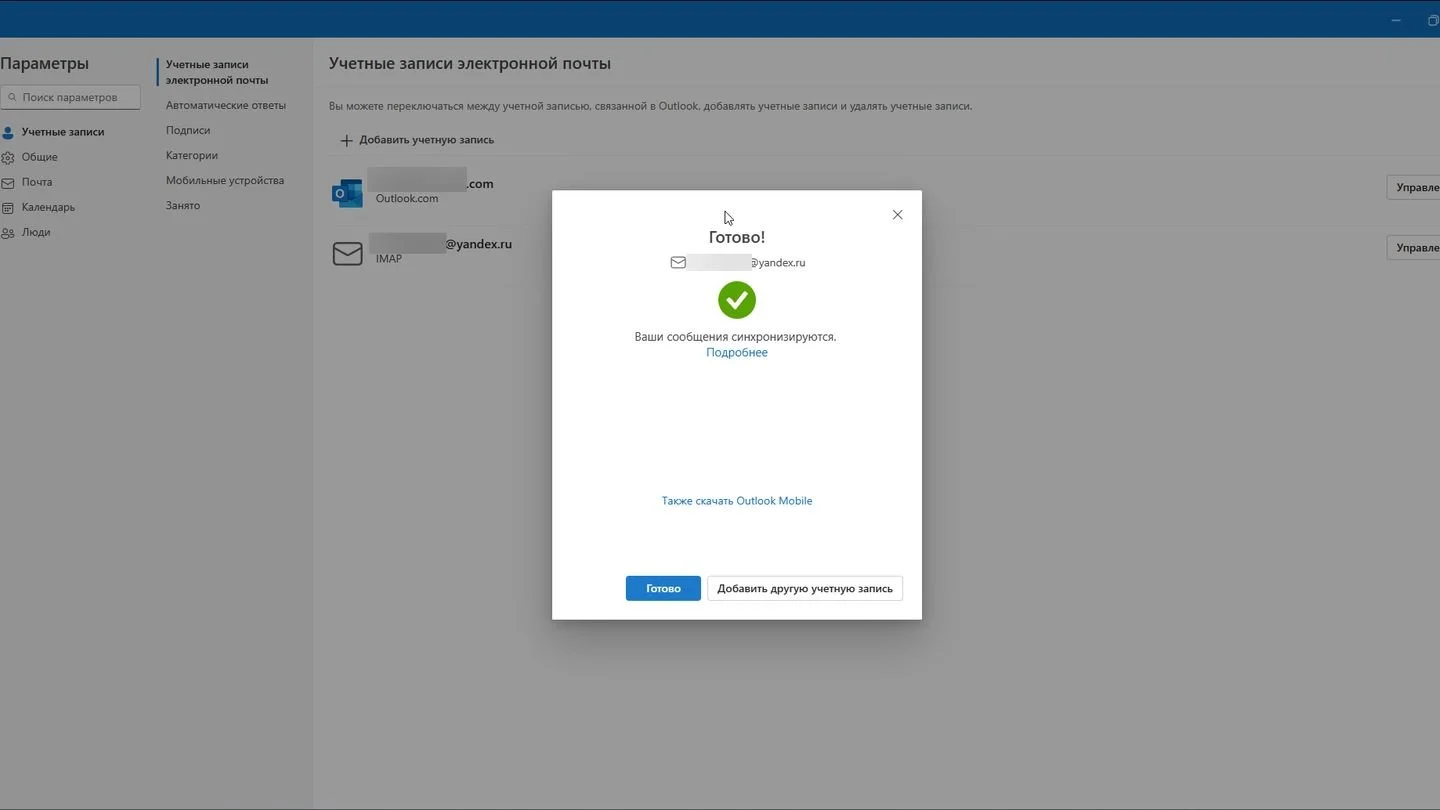Focus the Поиск параметров search field
The image size is (1440, 810).
pos(70,97)
